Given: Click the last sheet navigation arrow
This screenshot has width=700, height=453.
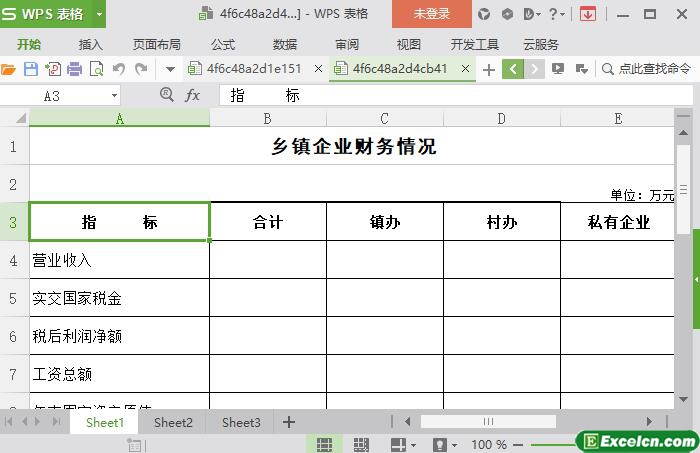Looking at the screenshot, I should click(56, 422).
